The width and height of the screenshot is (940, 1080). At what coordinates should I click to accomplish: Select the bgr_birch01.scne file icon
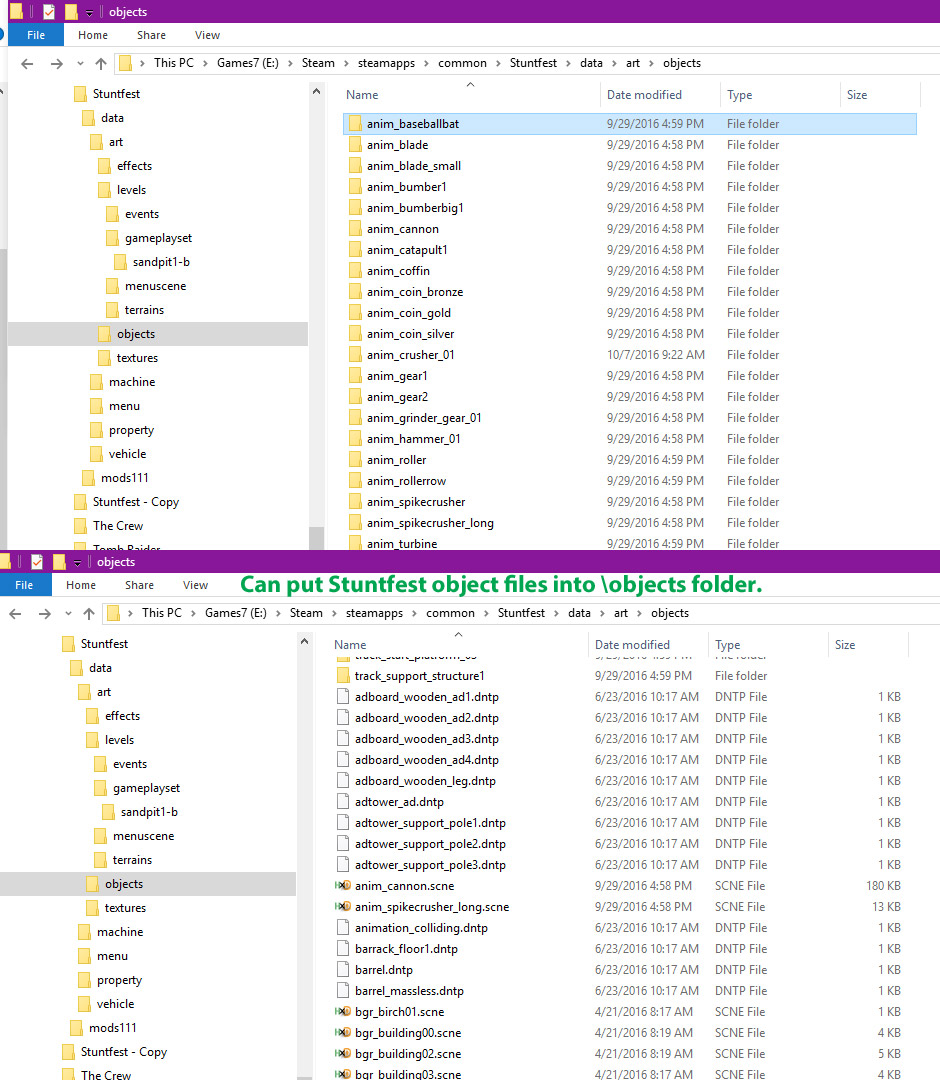tap(343, 1011)
